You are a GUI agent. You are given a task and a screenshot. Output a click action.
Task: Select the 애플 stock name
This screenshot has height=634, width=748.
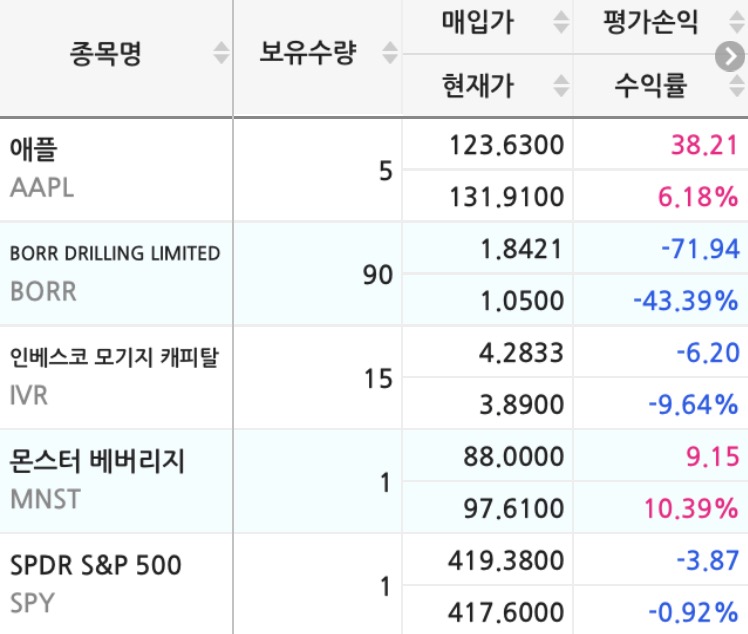pos(33,149)
